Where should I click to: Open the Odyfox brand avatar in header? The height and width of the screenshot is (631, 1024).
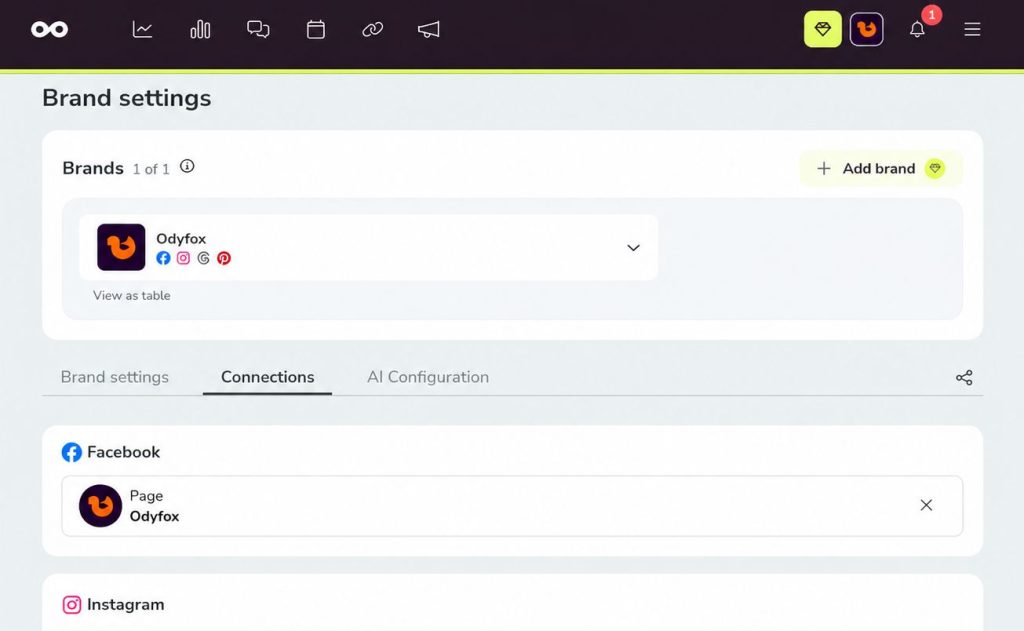click(x=867, y=29)
